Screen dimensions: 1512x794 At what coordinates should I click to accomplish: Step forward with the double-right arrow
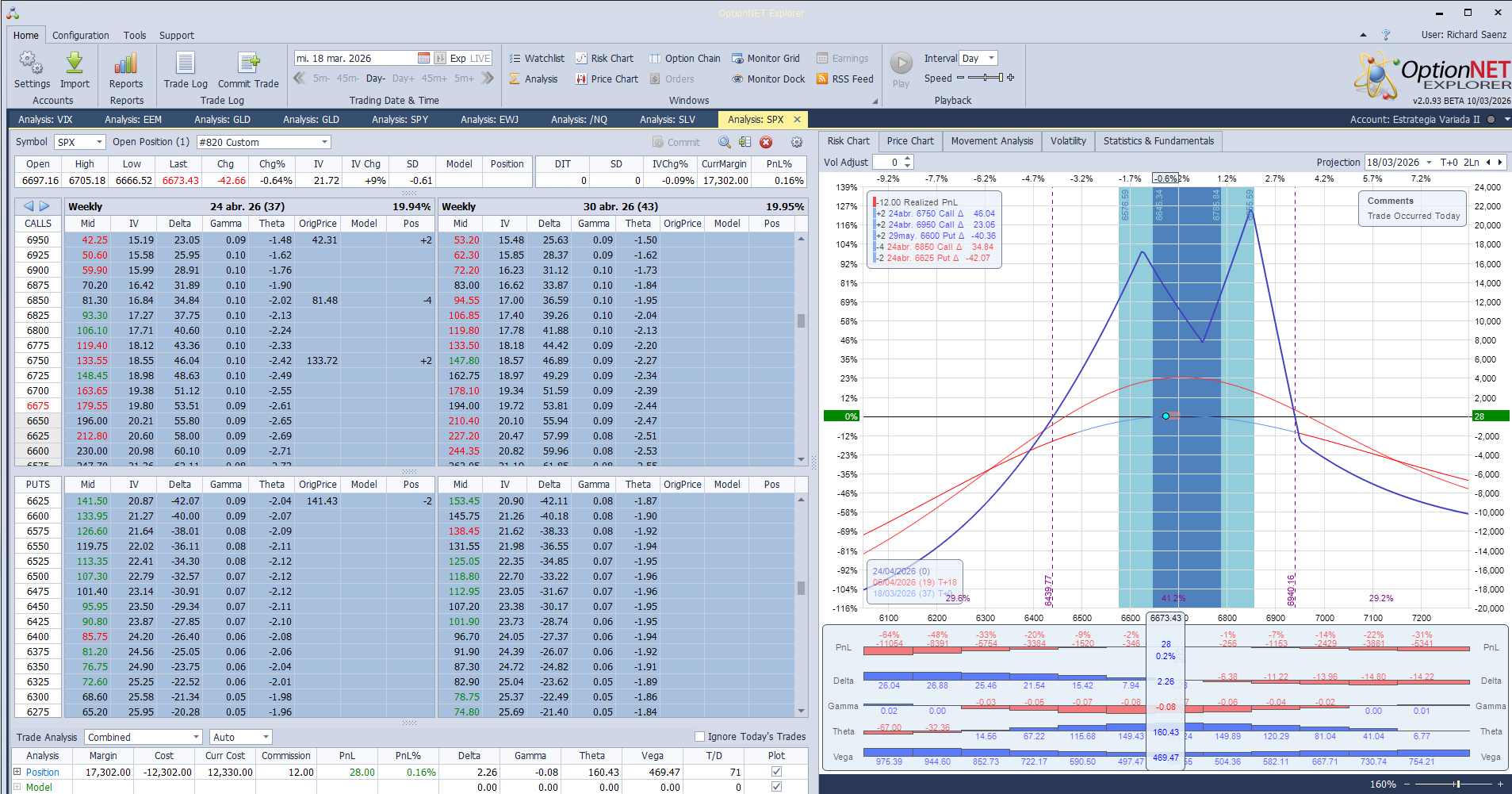488,78
